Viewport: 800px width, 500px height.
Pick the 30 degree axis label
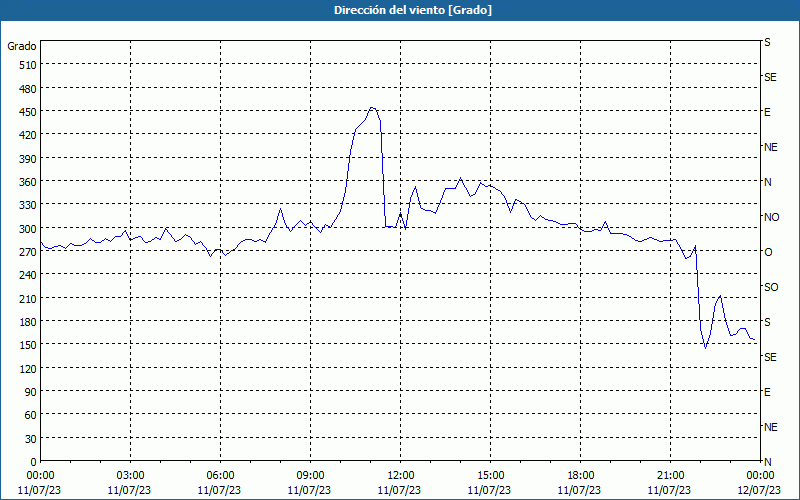point(31,439)
